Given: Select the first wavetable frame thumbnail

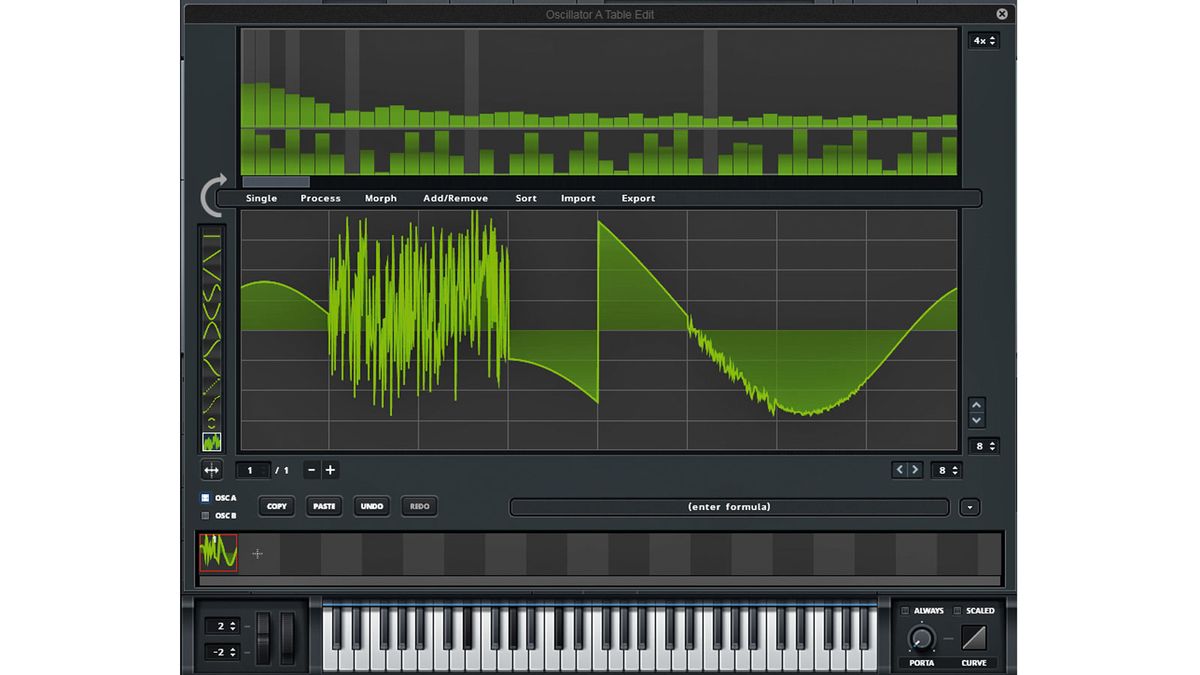Looking at the screenshot, I should click(219, 553).
